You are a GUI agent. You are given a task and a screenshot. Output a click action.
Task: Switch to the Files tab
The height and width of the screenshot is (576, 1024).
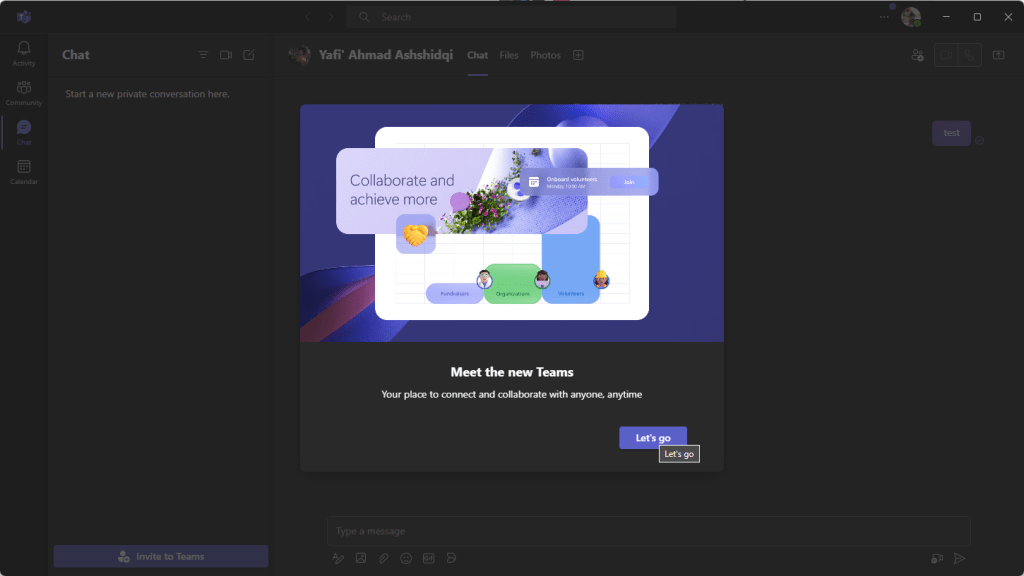(x=509, y=55)
